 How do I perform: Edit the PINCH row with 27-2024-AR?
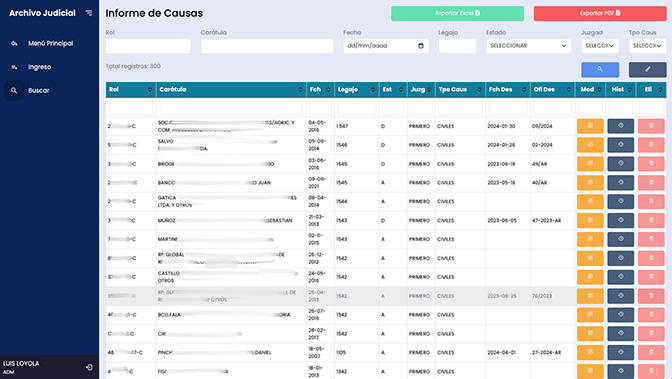pyautogui.click(x=590, y=352)
